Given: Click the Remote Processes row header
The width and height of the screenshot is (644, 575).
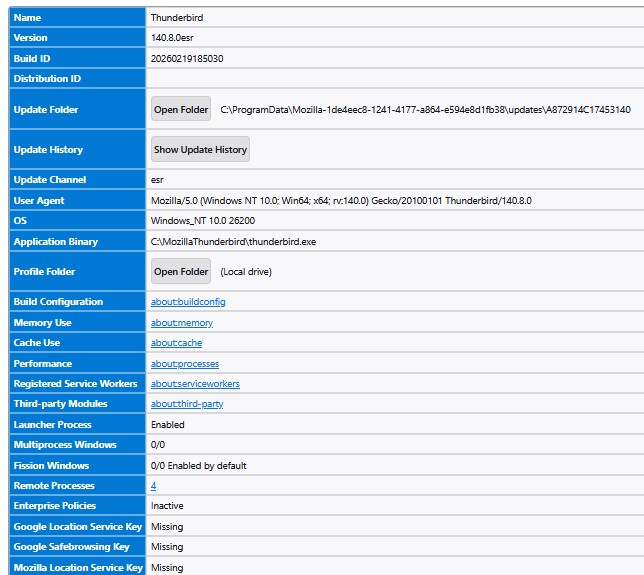Looking at the screenshot, I should point(77,485).
